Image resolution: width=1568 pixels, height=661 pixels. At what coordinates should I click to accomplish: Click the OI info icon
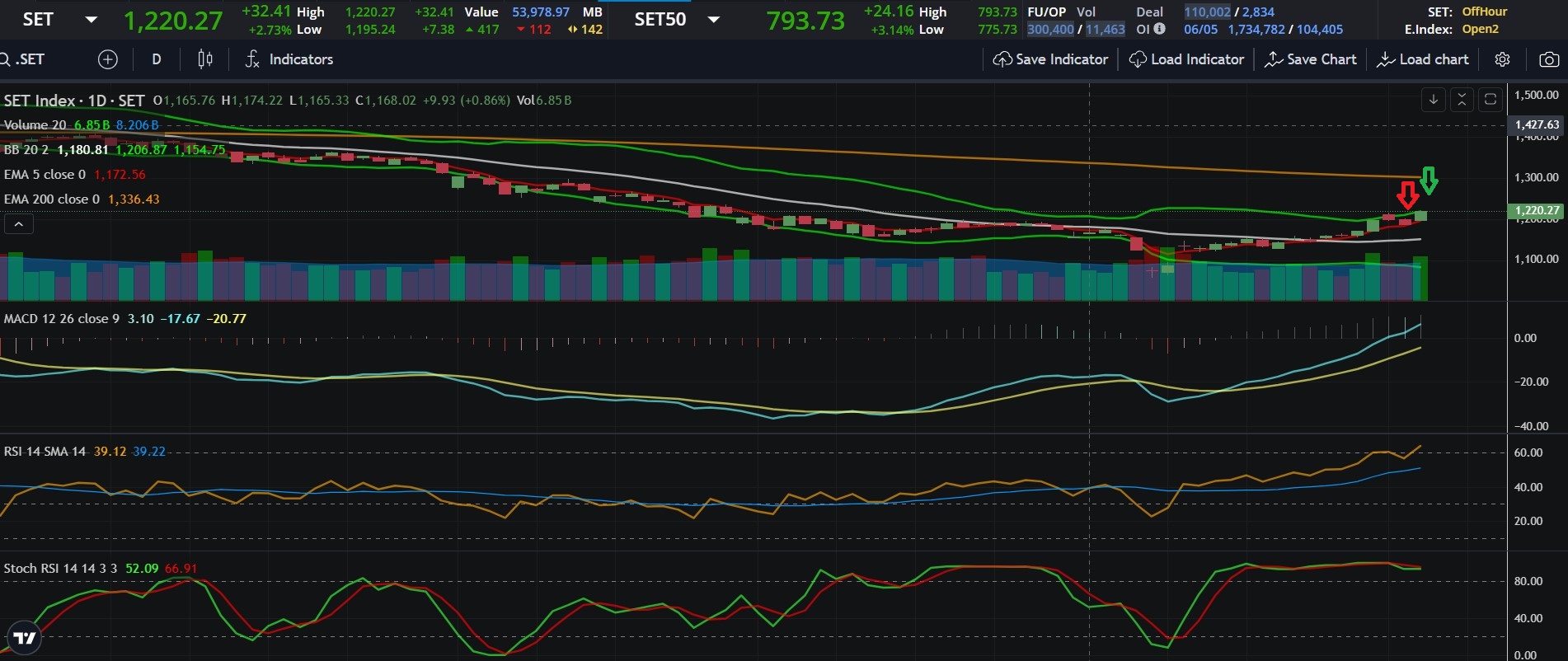click(1159, 29)
